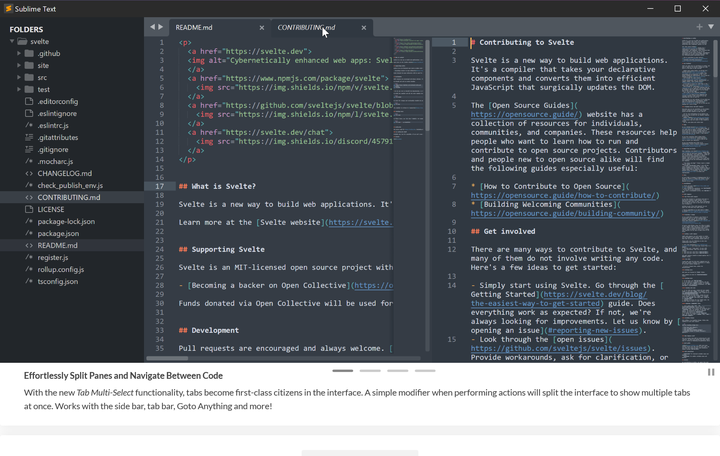Viewport: 720px width, 456px height.
Task: Select the second carousel slide indicator
Action: pyautogui.click(x=370, y=371)
